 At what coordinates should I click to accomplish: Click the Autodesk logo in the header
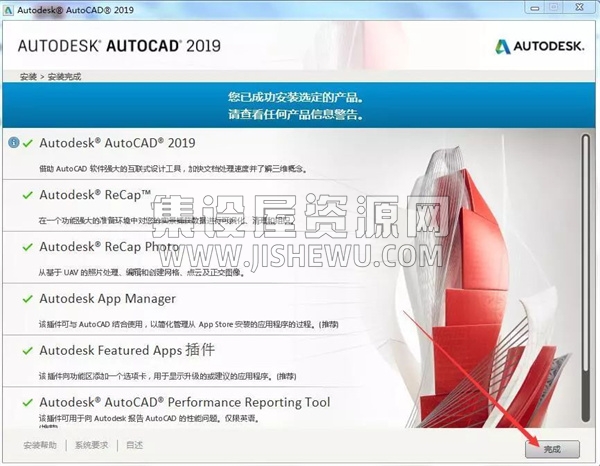click(x=540, y=46)
